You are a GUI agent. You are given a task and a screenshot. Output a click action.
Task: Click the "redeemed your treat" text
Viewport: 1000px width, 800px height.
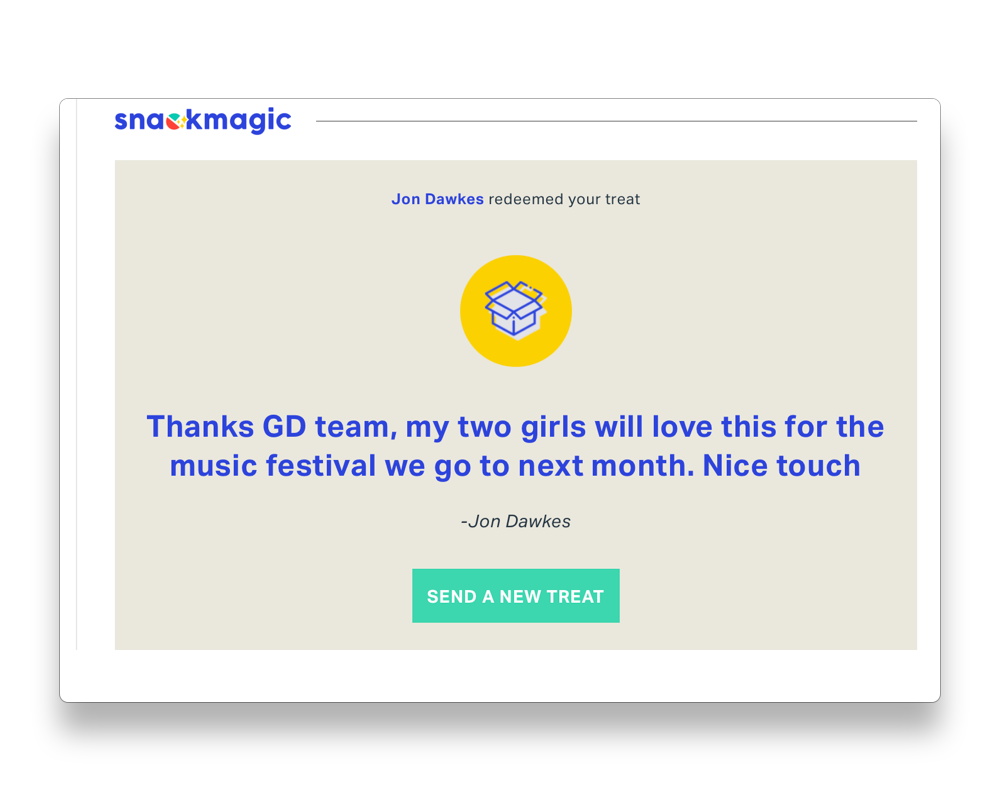[564, 199]
